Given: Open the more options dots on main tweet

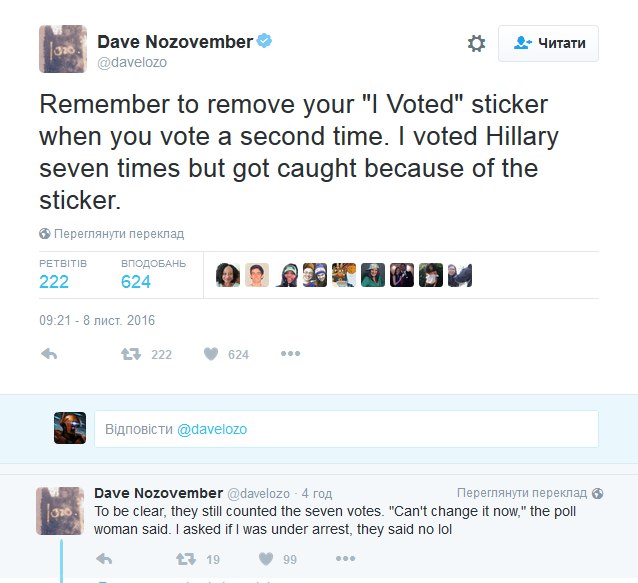Looking at the screenshot, I should (291, 354).
